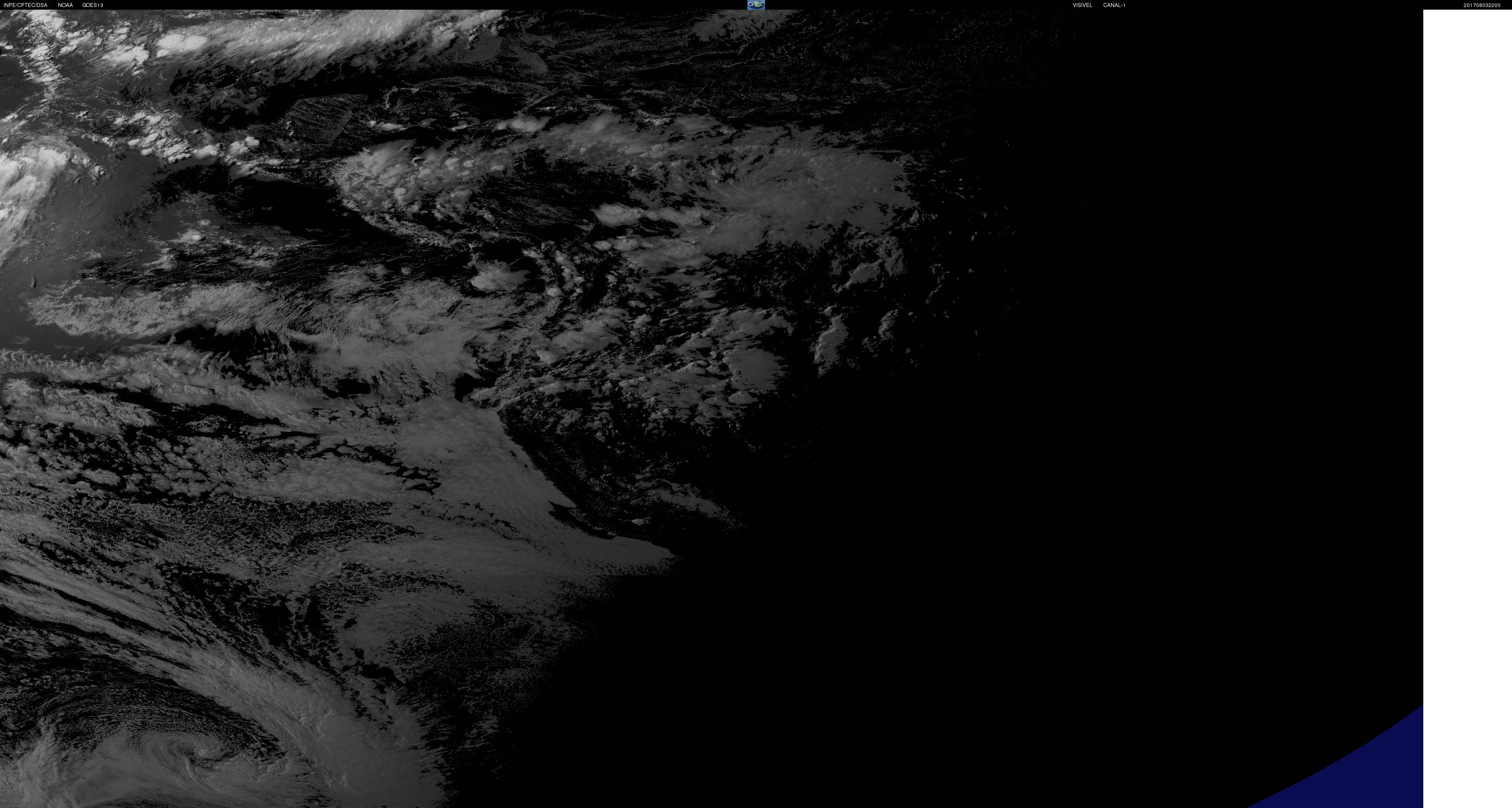Click the small bright oval cloud at top left
The image size is (1512, 808).
point(182,42)
